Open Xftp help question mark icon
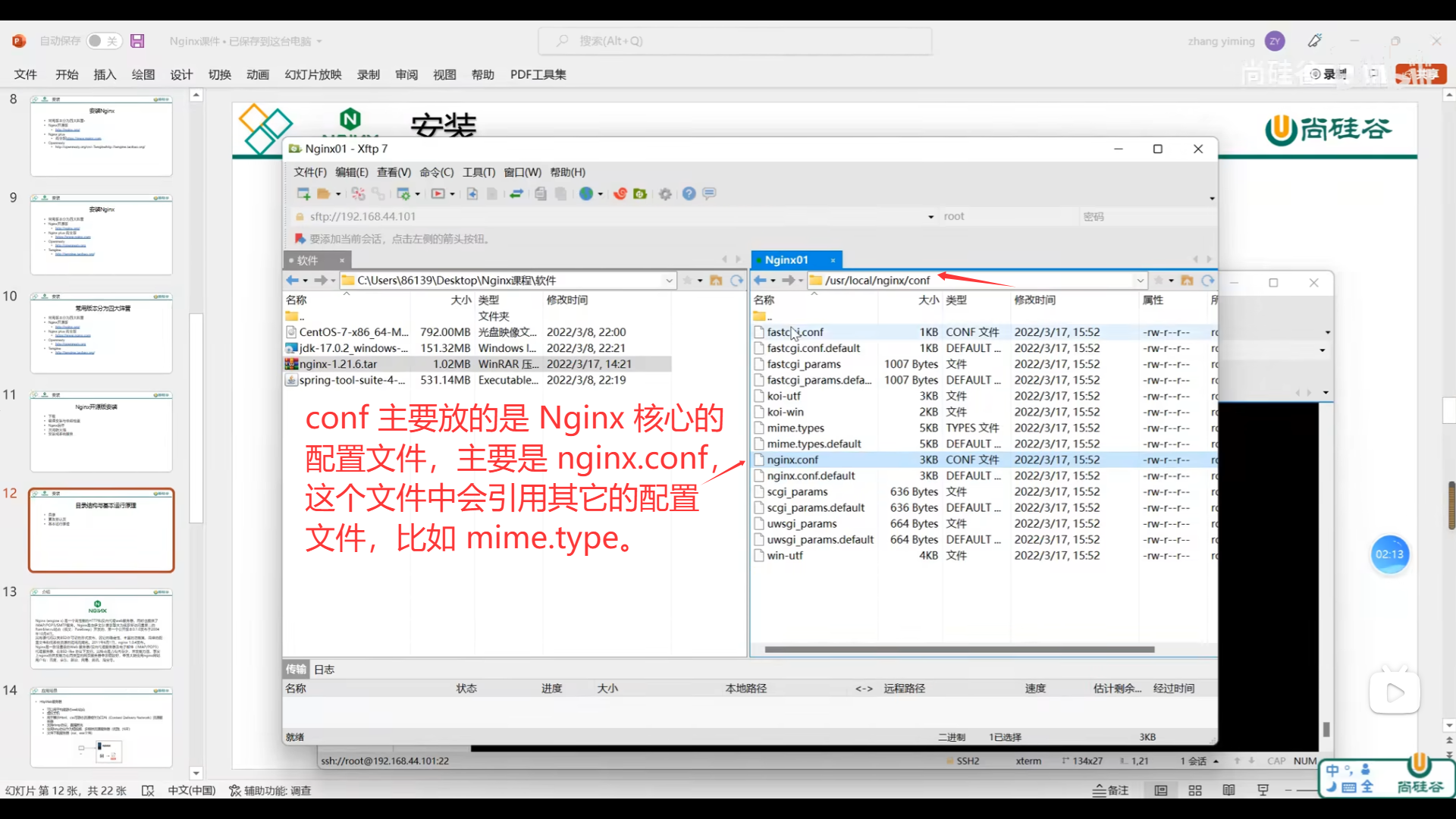Screen dimensions: 1456x819 [x=689, y=194]
